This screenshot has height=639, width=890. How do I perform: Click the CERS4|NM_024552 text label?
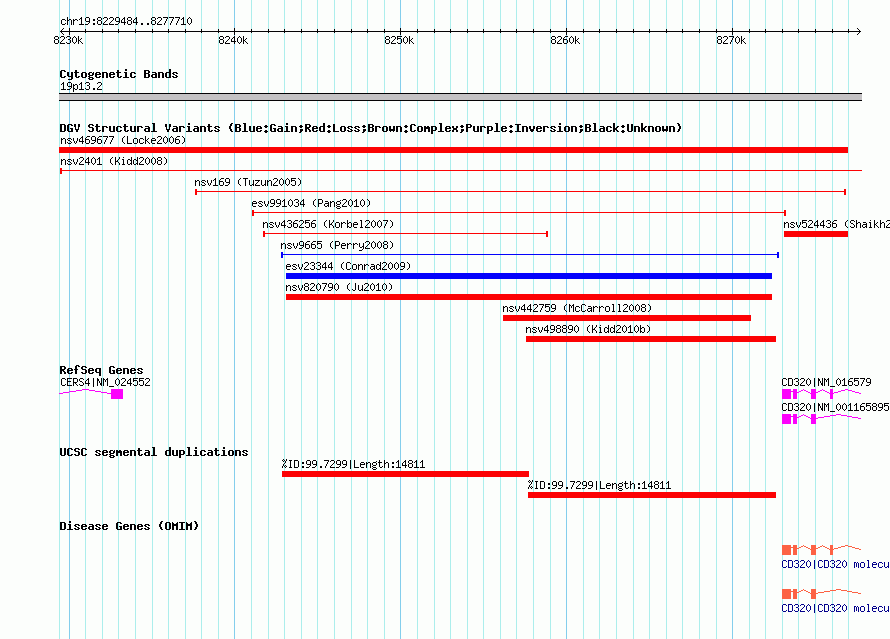pos(106,382)
